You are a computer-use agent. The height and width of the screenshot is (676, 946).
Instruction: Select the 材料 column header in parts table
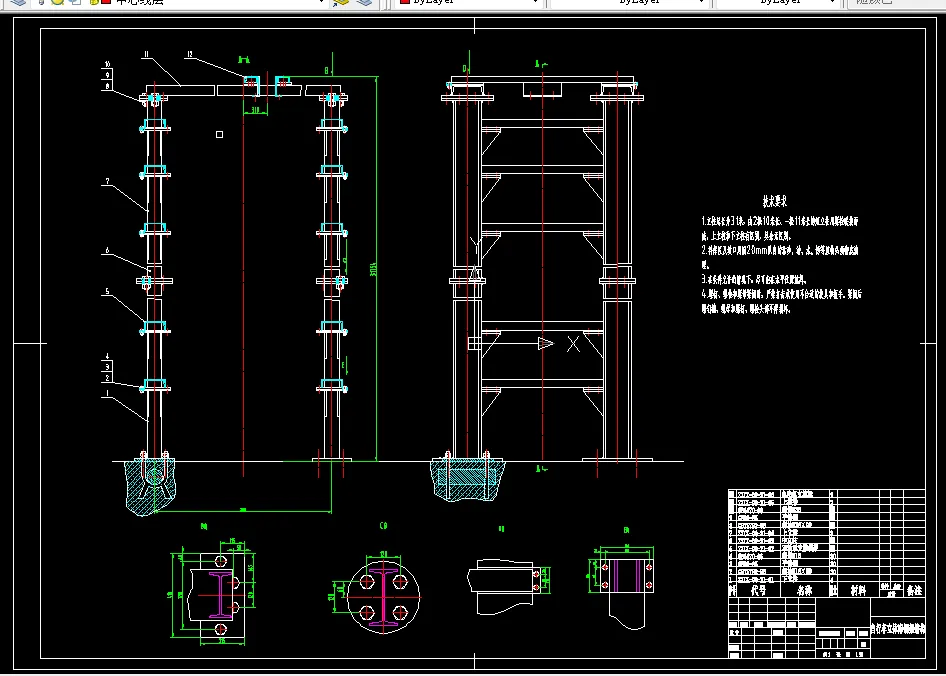857,590
